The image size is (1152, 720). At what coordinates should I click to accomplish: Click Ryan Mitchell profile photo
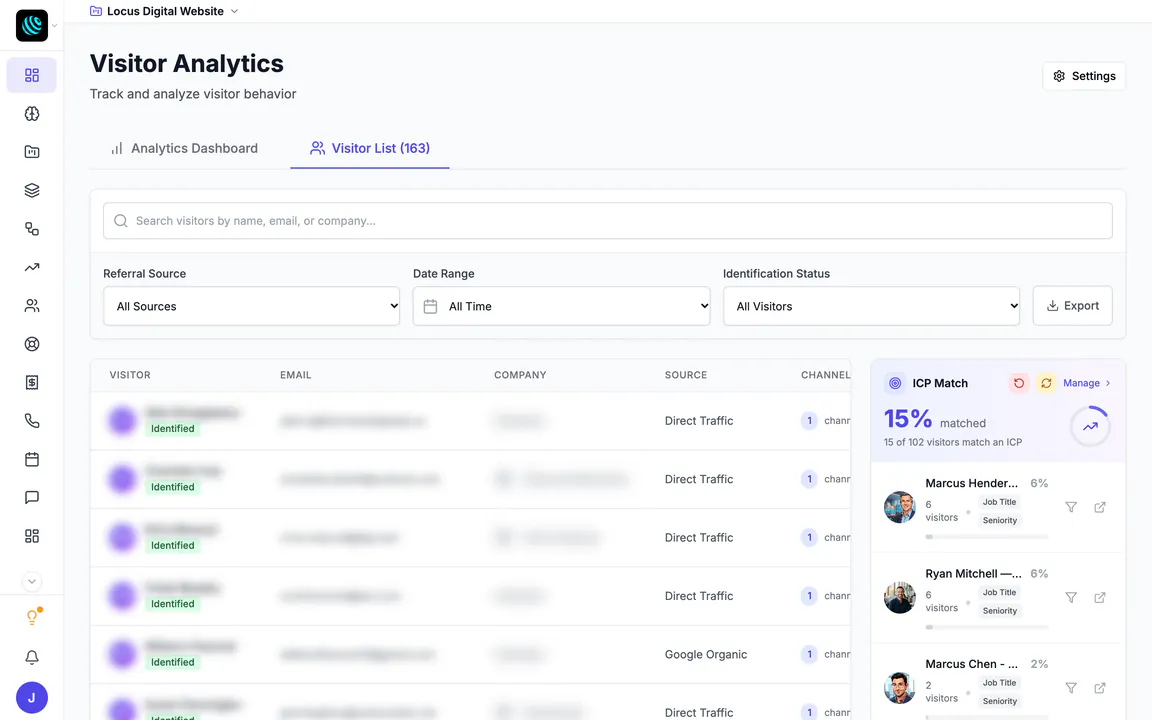tap(899, 597)
